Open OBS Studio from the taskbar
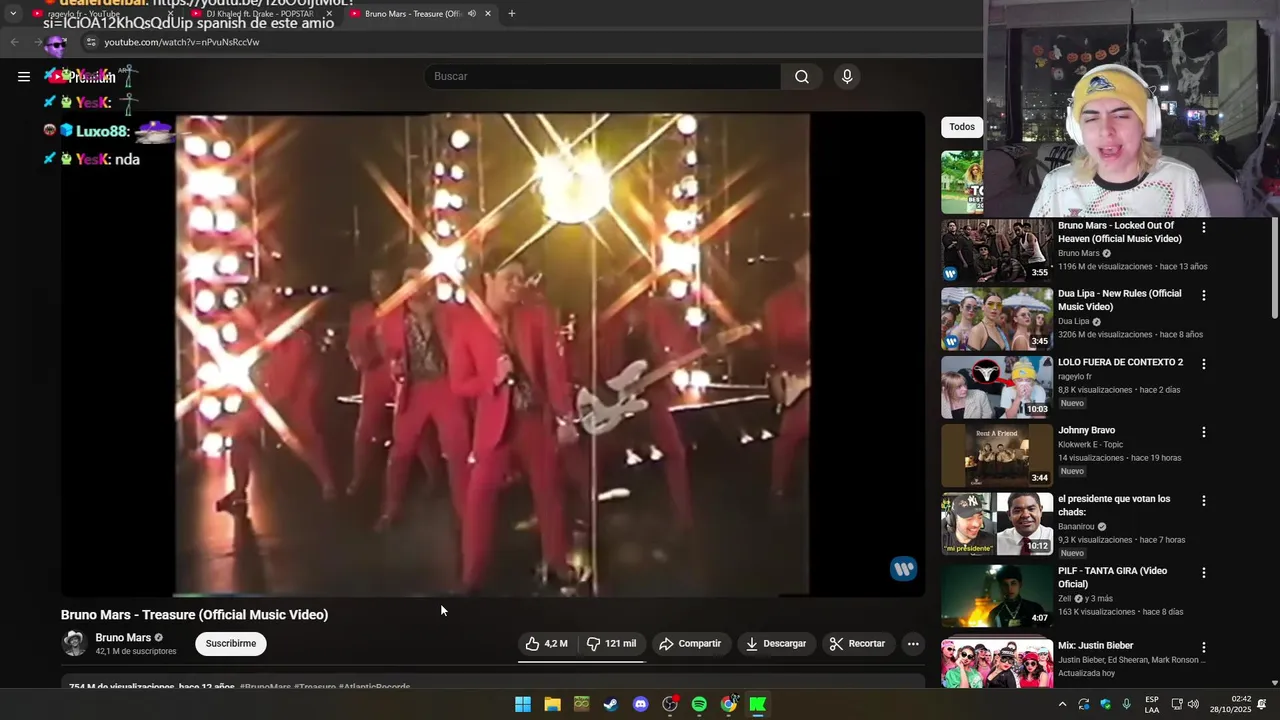This screenshot has width=1280, height=720. [670, 704]
